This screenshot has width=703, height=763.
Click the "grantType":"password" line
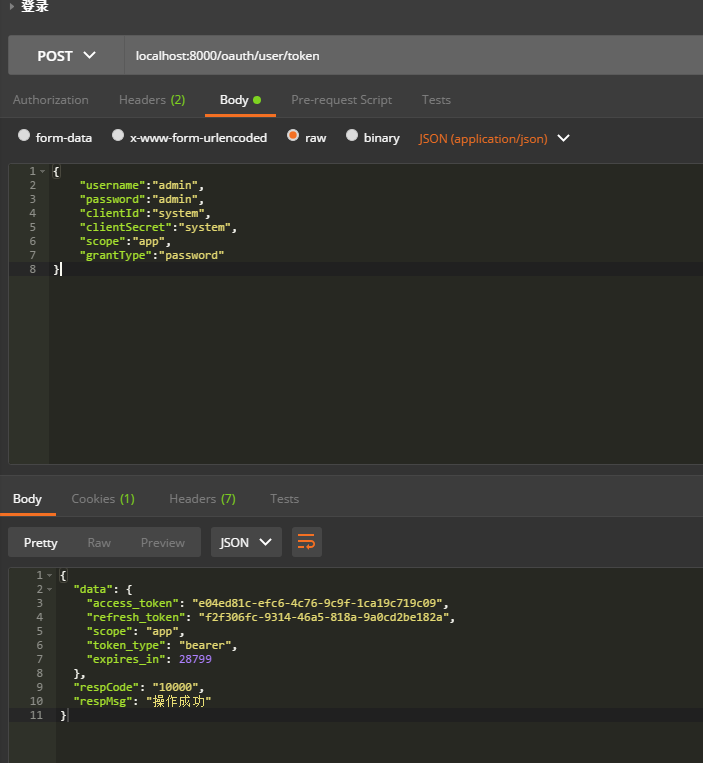coord(152,255)
